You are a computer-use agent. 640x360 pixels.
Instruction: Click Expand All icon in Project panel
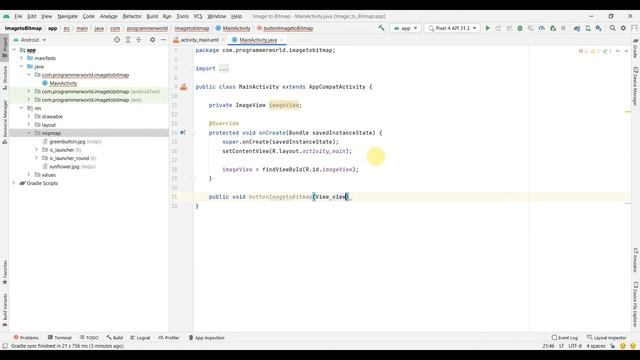click(x=128, y=40)
